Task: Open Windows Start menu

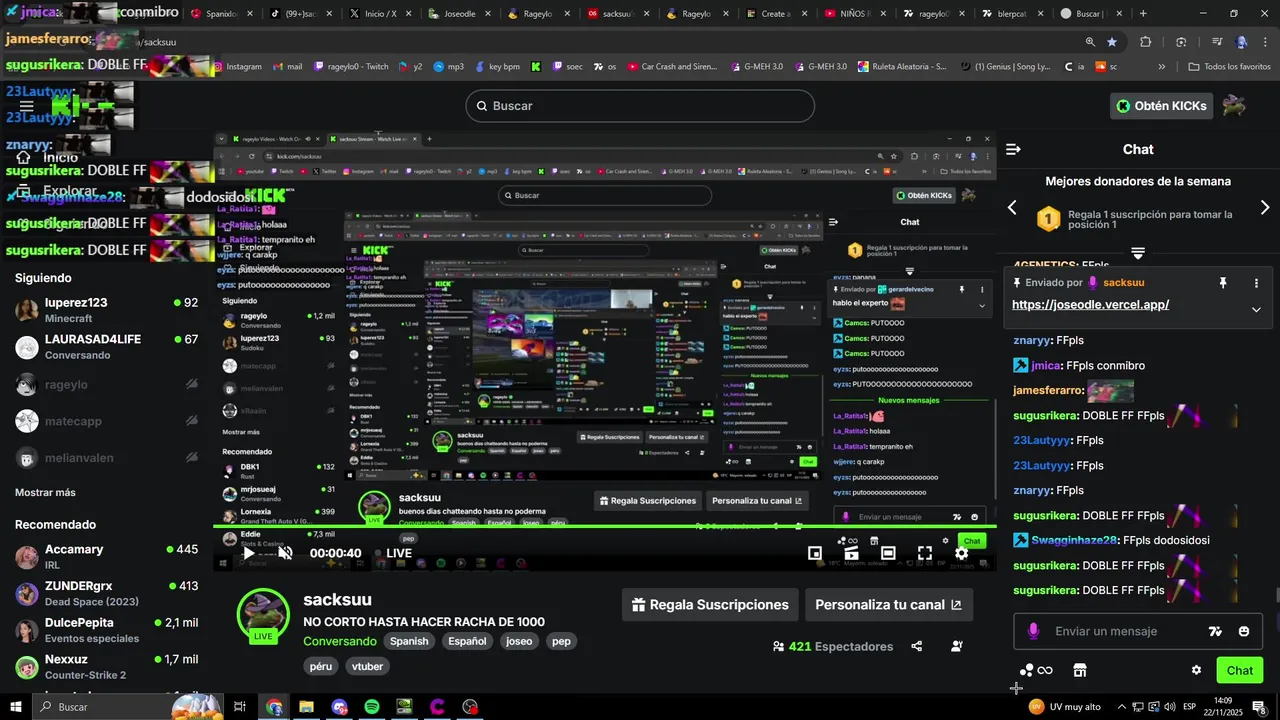Action: [x=16, y=707]
